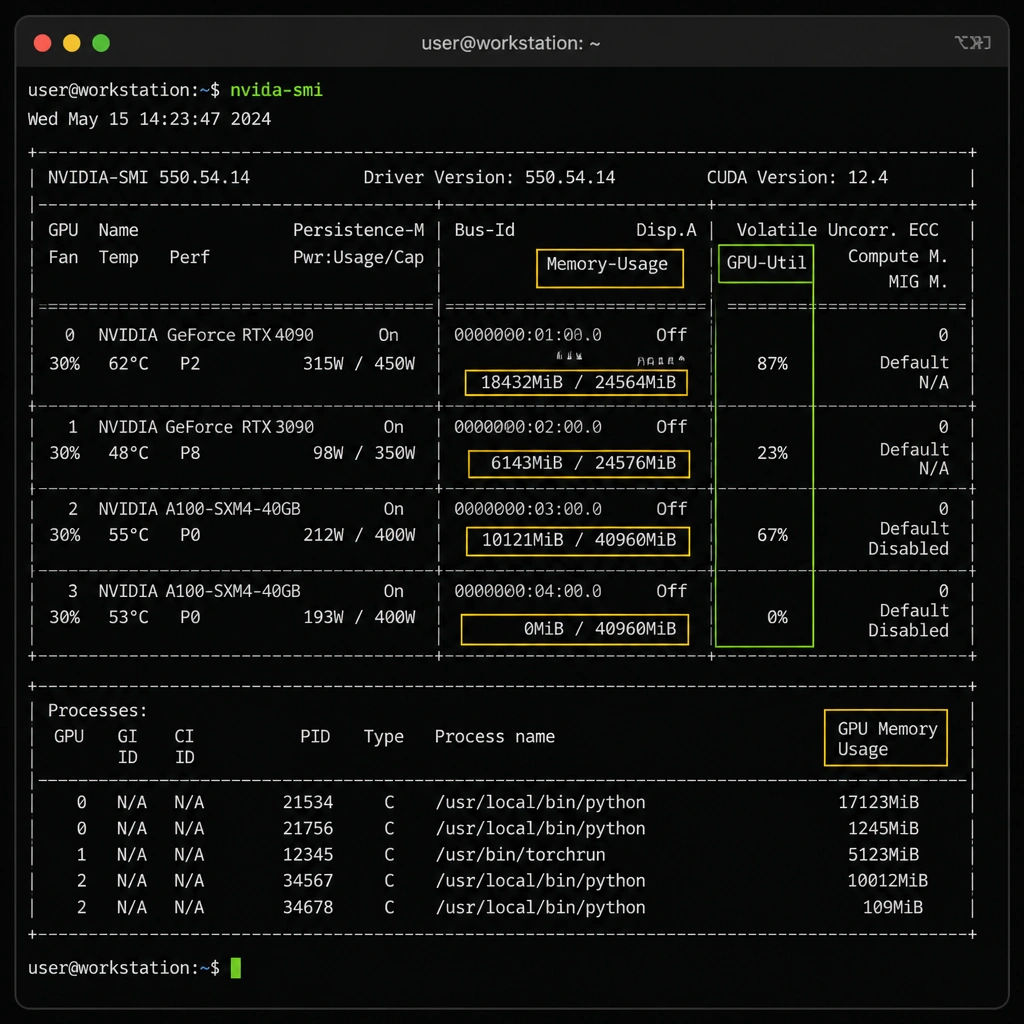Click memory usage "10121MiB / 40960MiB"
The width and height of the screenshot is (1024, 1024).
[577, 541]
